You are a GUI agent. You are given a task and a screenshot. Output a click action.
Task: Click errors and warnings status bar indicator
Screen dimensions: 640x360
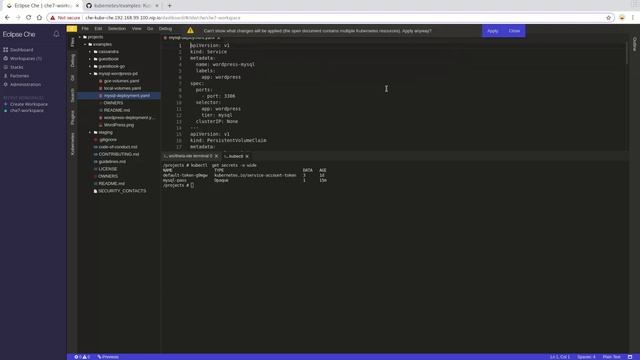[x=82, y=357]
